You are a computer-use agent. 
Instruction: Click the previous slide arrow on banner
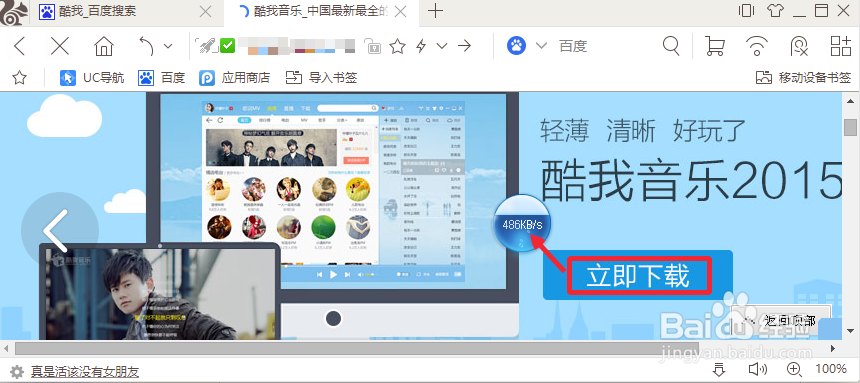tap(59, 230)
